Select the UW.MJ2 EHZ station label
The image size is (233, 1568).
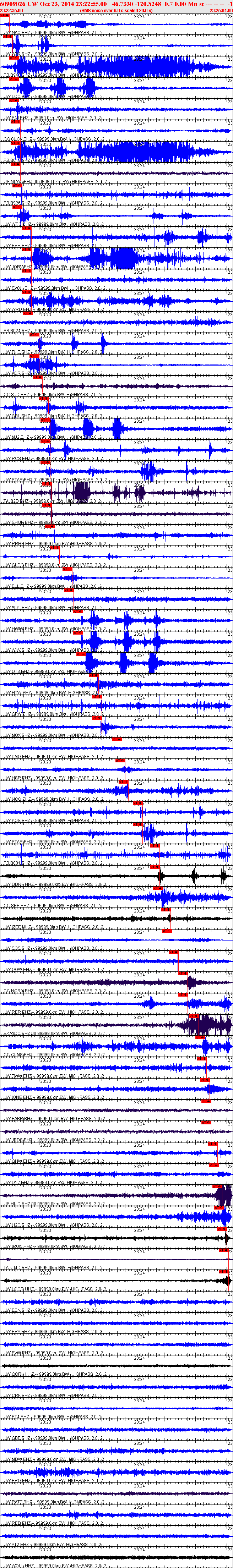click(x=53, y=437)
